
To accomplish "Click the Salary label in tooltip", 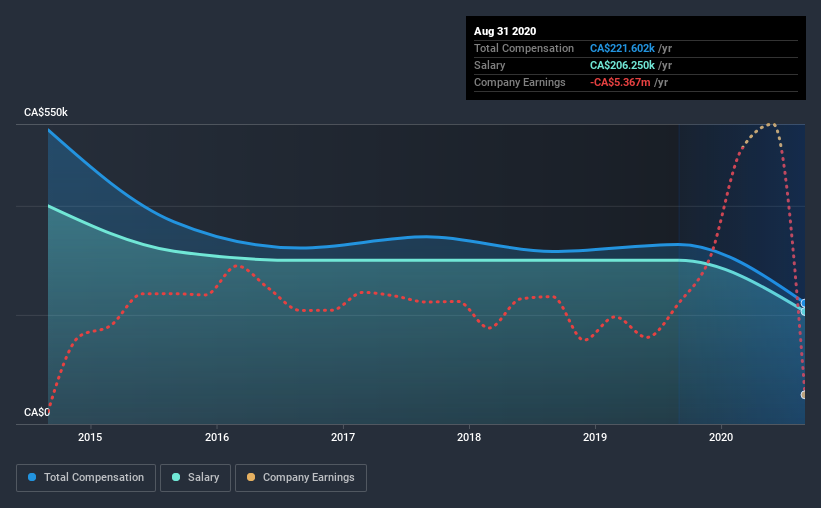I will [x=490, y=65].
